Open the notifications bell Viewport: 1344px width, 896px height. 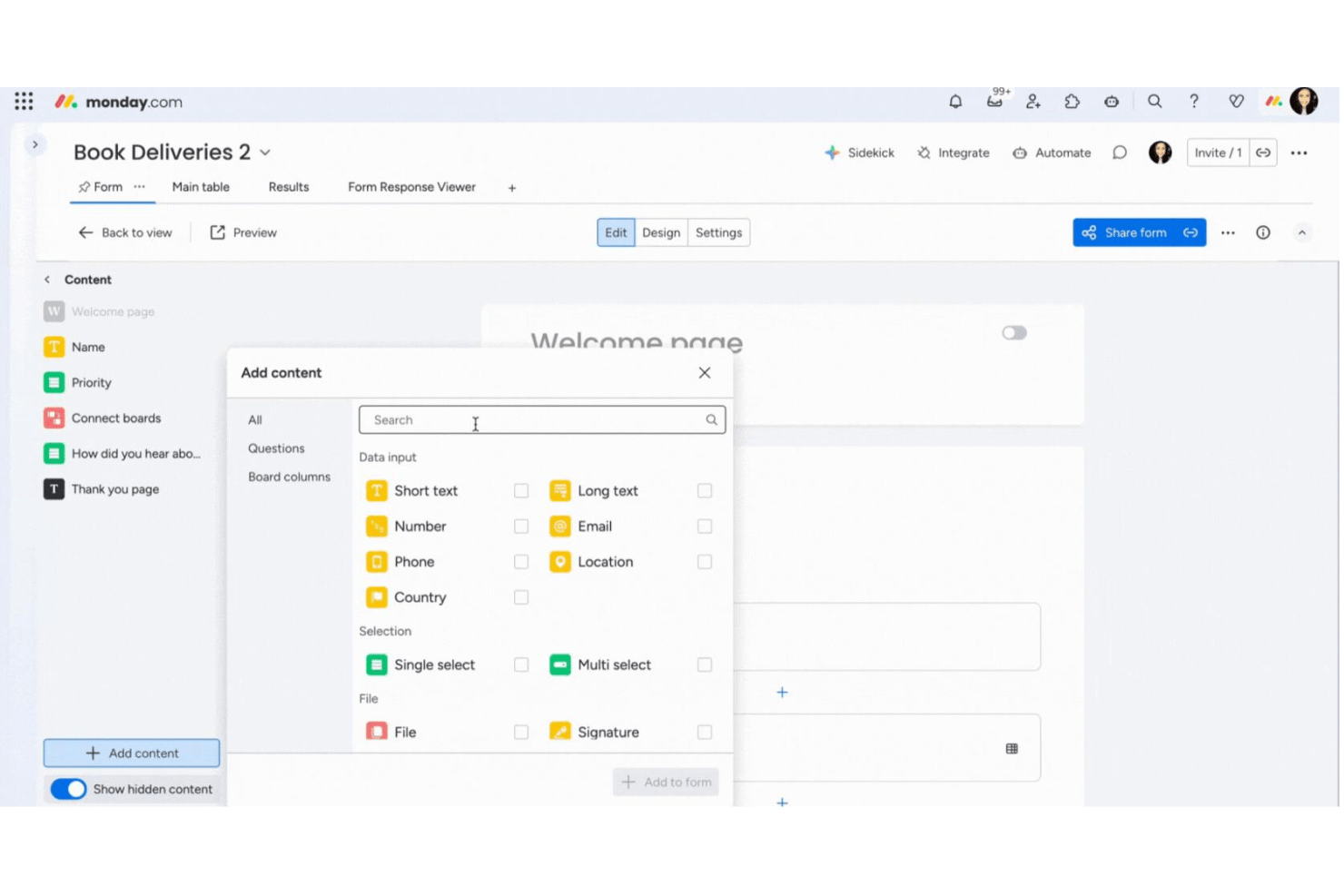tap(955, 102)
